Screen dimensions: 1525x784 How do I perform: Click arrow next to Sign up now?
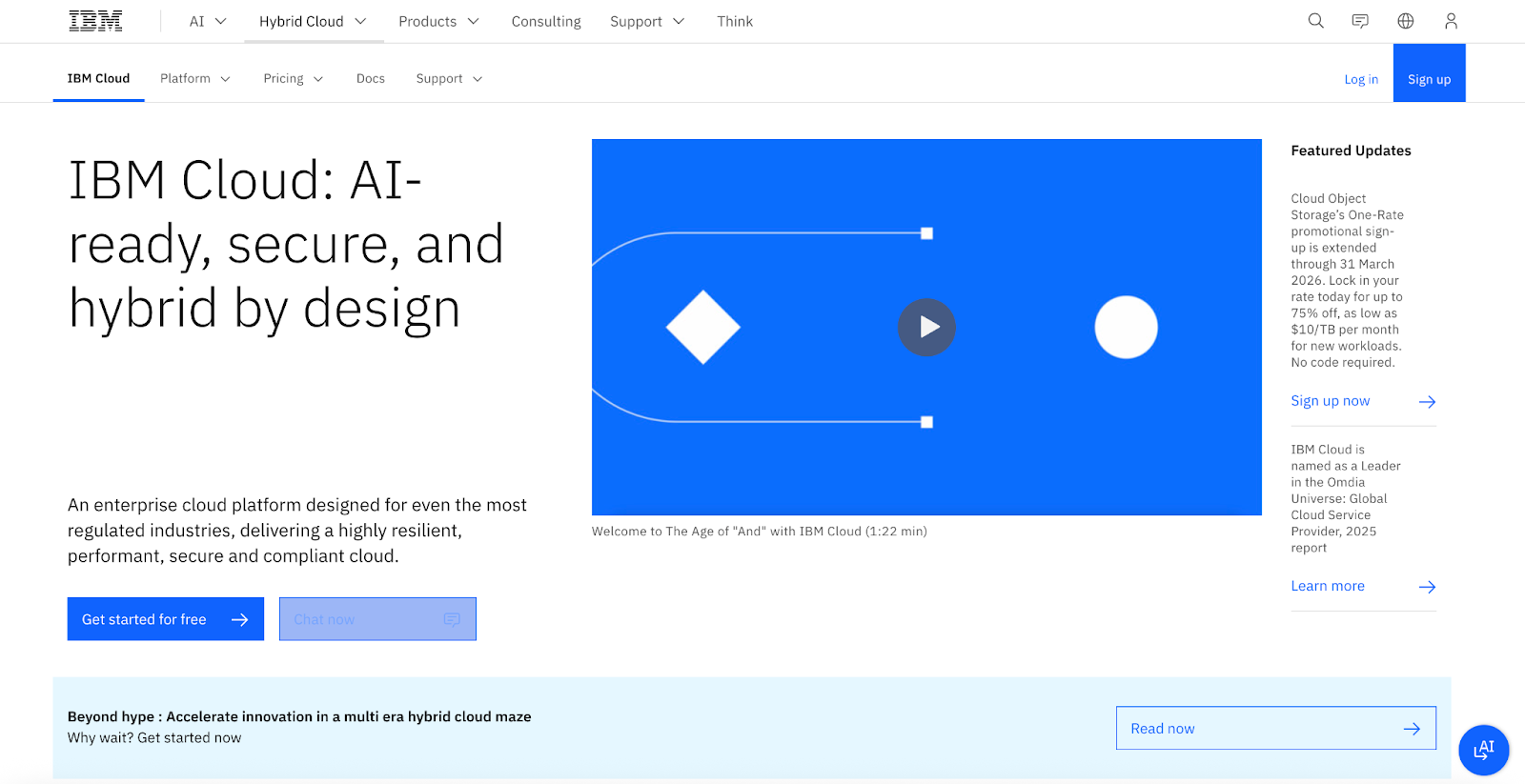click(1427, 402)
